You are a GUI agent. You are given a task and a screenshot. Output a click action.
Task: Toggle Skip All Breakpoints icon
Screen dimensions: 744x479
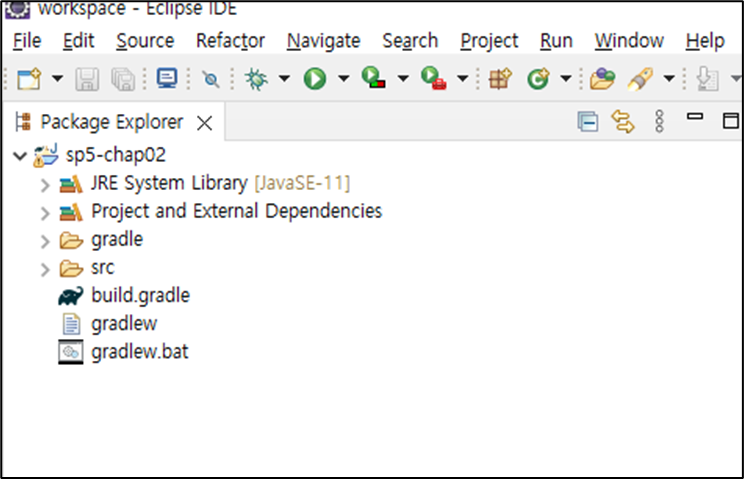pos(211,79)
